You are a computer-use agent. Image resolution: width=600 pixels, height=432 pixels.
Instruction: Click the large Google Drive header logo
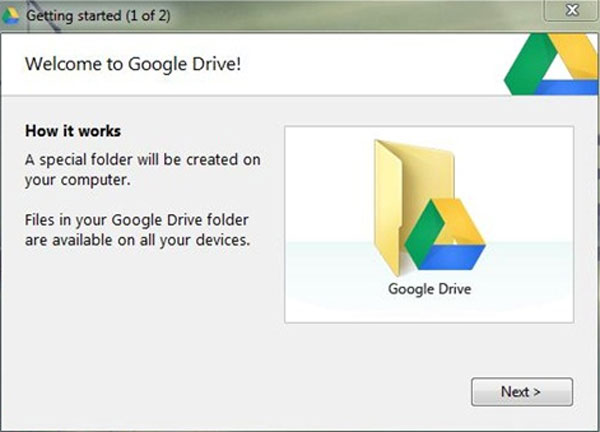(552, 64)
